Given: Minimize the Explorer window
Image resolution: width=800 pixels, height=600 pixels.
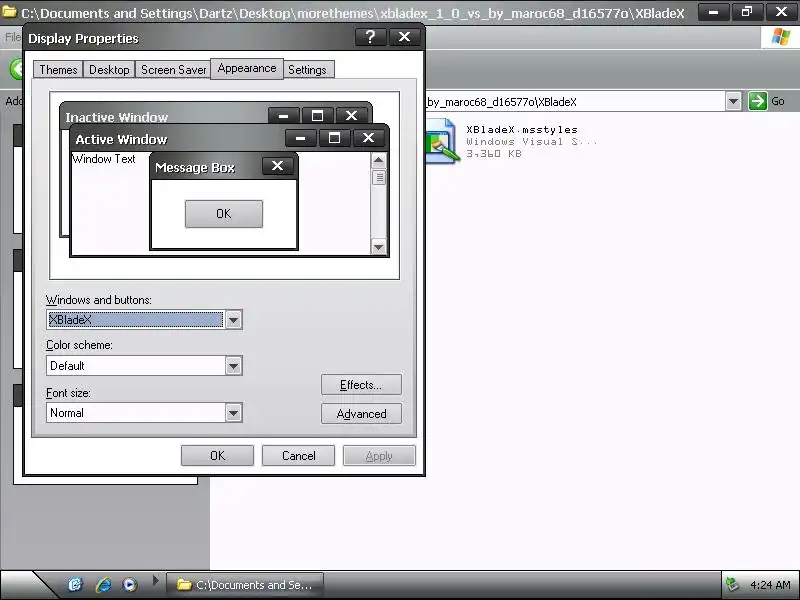Looking at the screenshot, I should coord(713,12).
